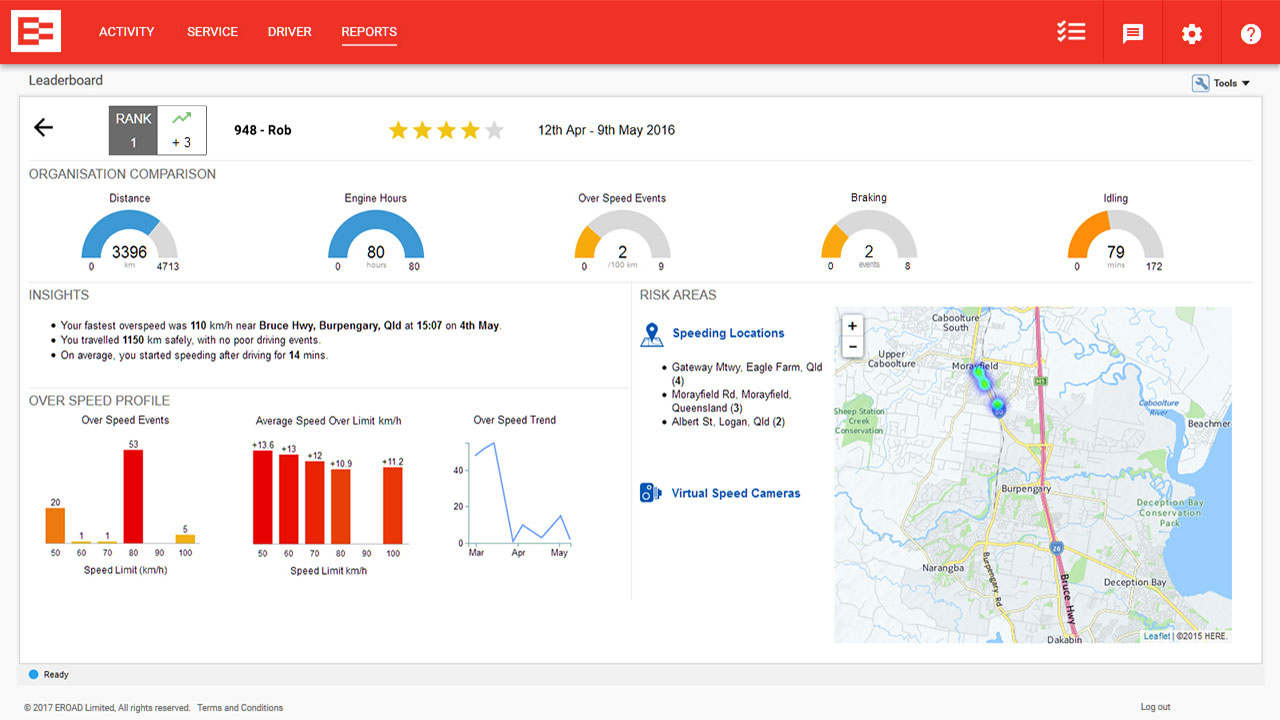Open the Service menu
Image resolution: width=1280 pixels, height=720 pixels.
(x=212, y=32)
